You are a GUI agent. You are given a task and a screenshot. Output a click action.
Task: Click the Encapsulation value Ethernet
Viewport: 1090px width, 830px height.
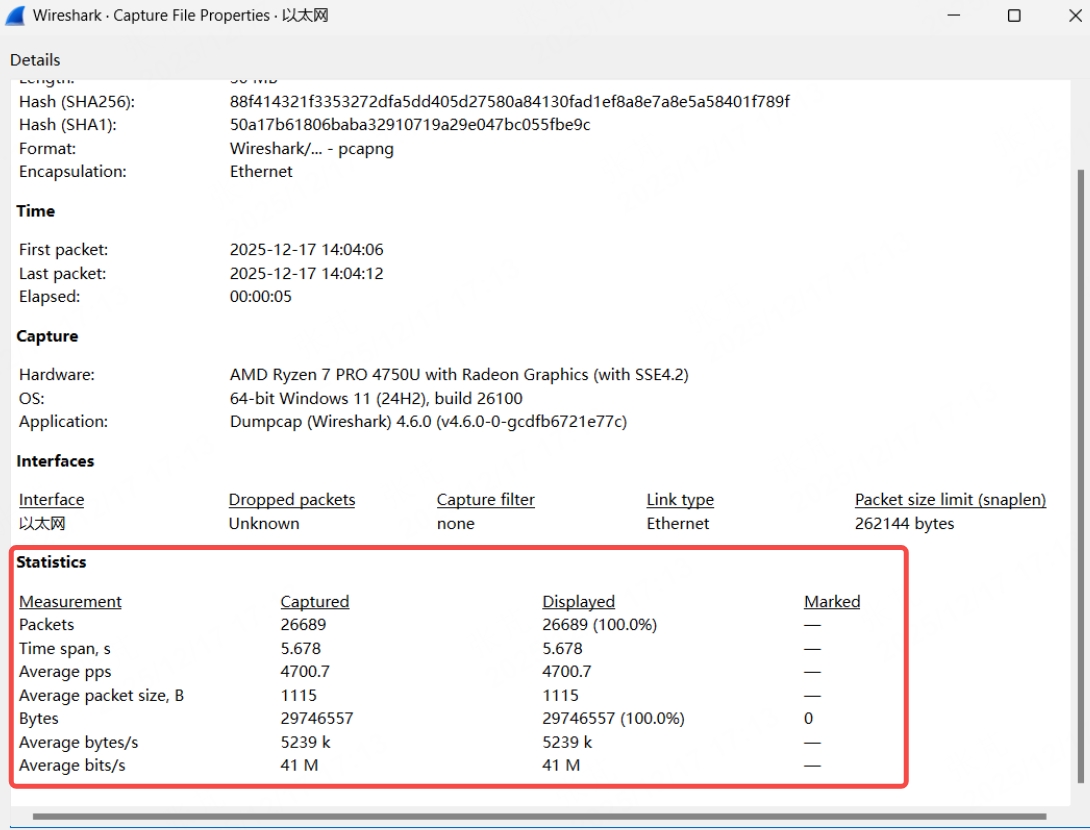[x=261, y=171]
